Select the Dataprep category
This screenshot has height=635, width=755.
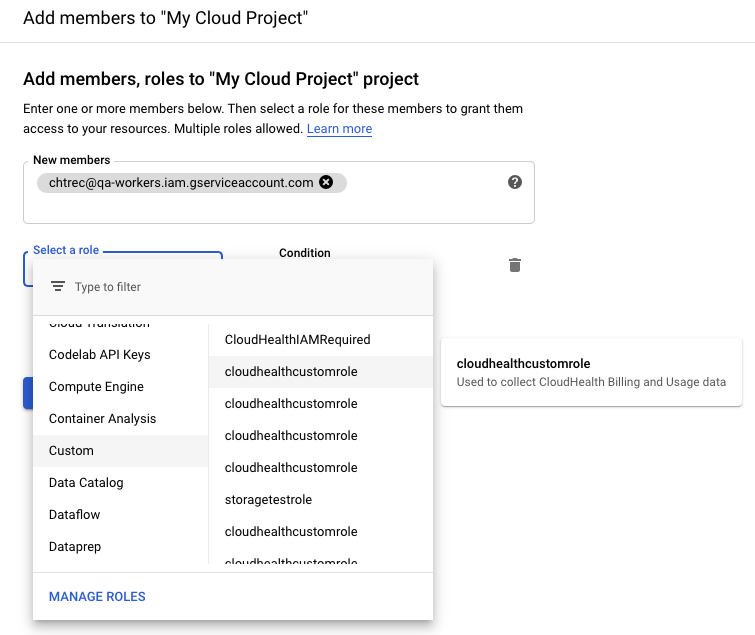coord(75,547)
